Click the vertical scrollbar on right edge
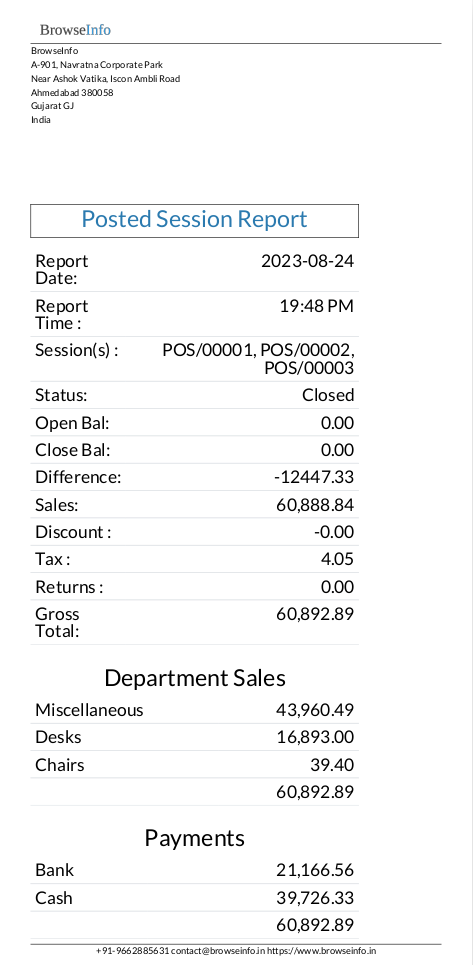 coord(470,482)
